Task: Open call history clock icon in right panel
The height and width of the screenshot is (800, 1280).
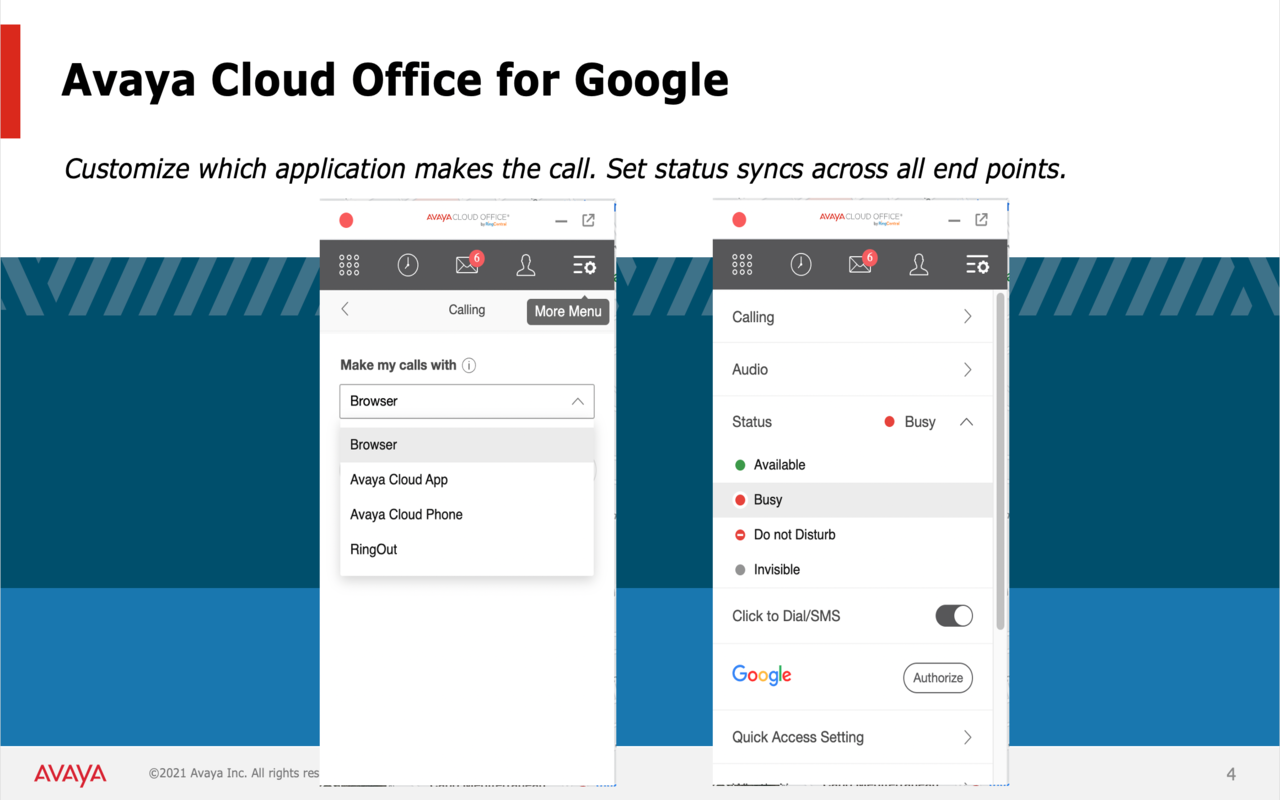Action: 801,265
